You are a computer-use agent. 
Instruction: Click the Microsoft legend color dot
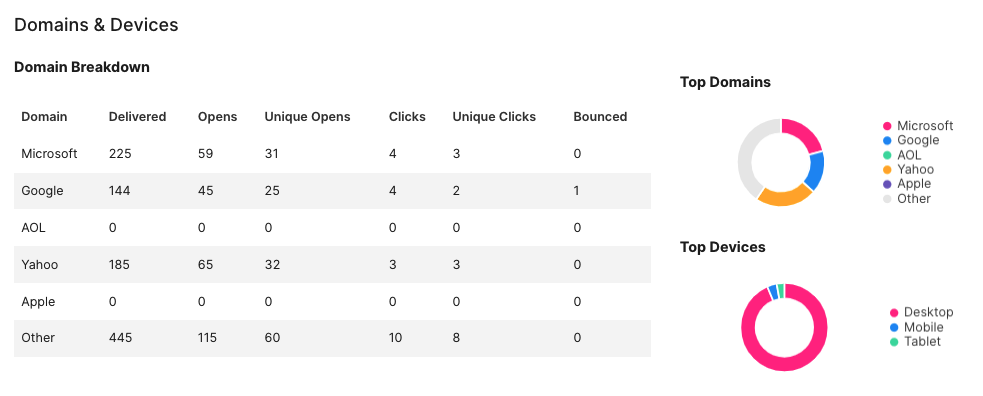point(887,126)
